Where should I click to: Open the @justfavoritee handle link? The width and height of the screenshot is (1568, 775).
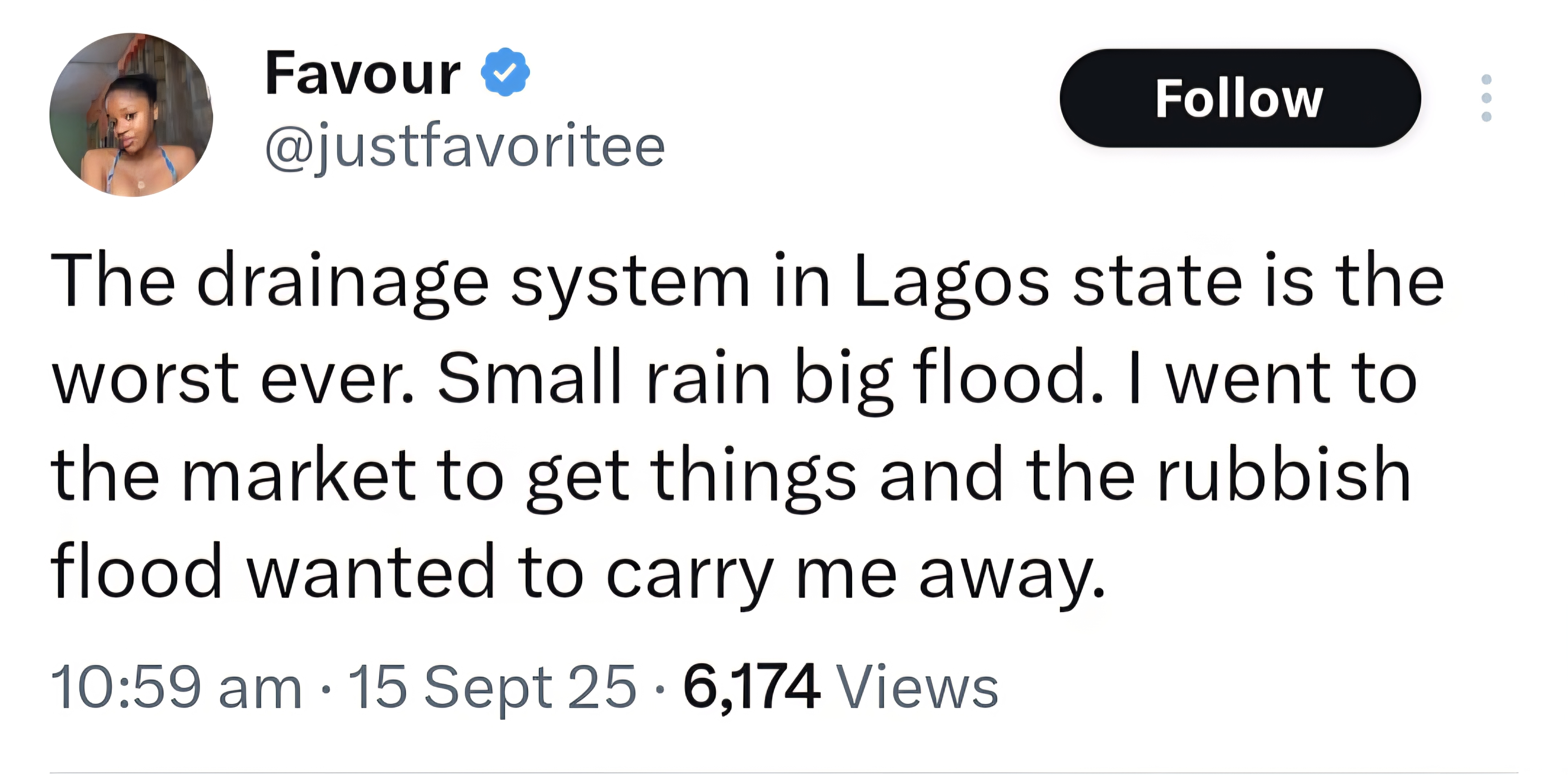pos(465,146)
